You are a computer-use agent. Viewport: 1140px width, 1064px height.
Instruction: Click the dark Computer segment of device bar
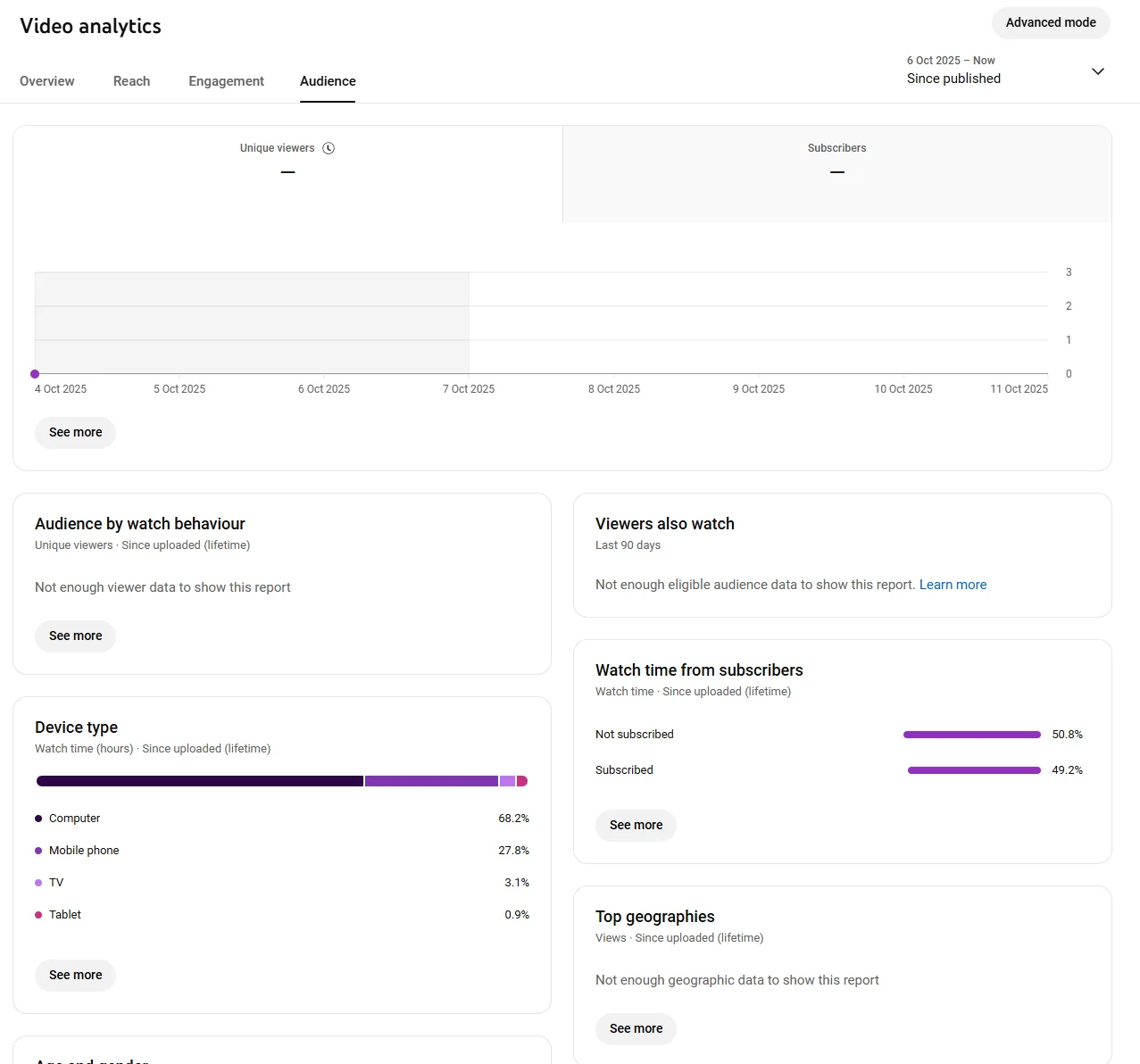coord(199,781)
